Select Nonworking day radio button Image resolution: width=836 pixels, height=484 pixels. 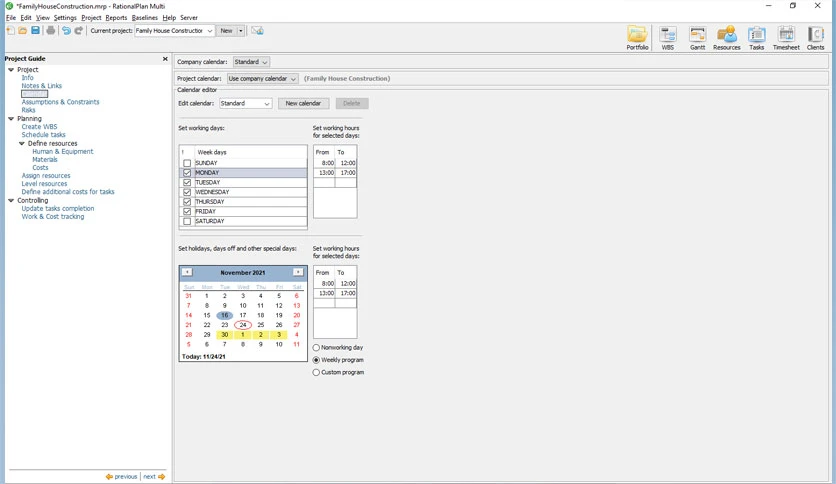pos(316,348)
